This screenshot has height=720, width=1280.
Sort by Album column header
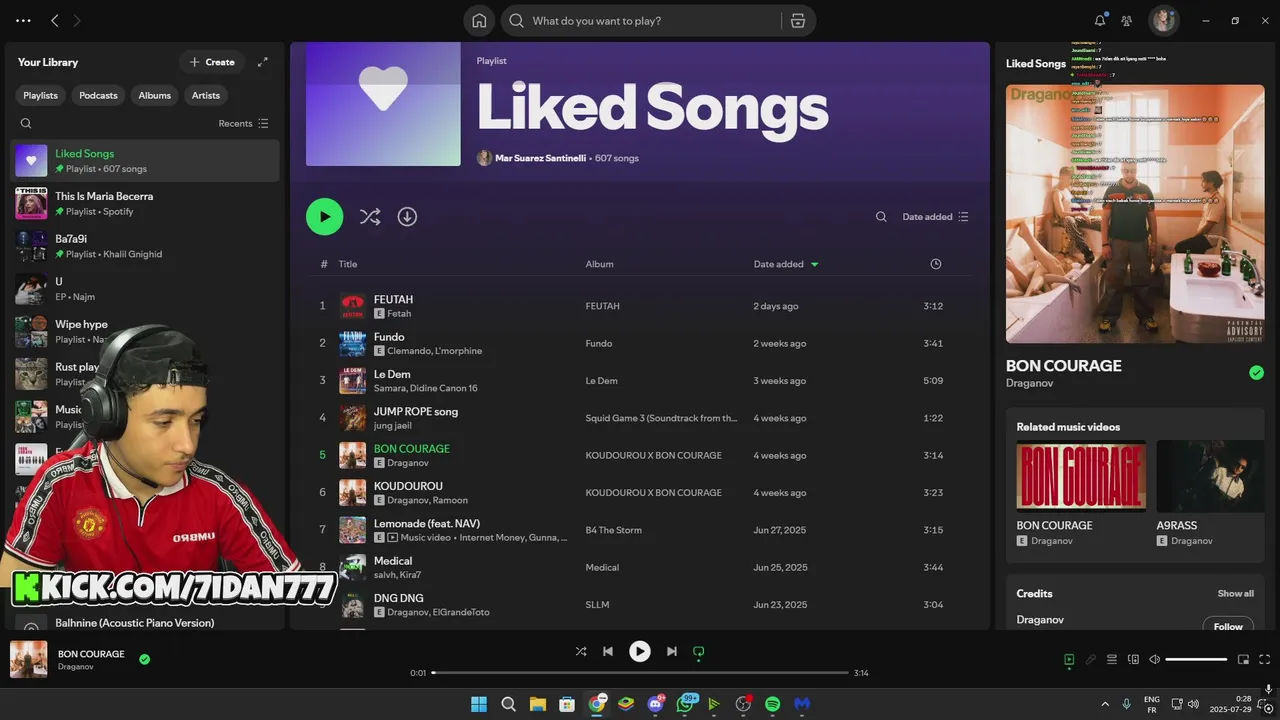(x=600, y=264)
